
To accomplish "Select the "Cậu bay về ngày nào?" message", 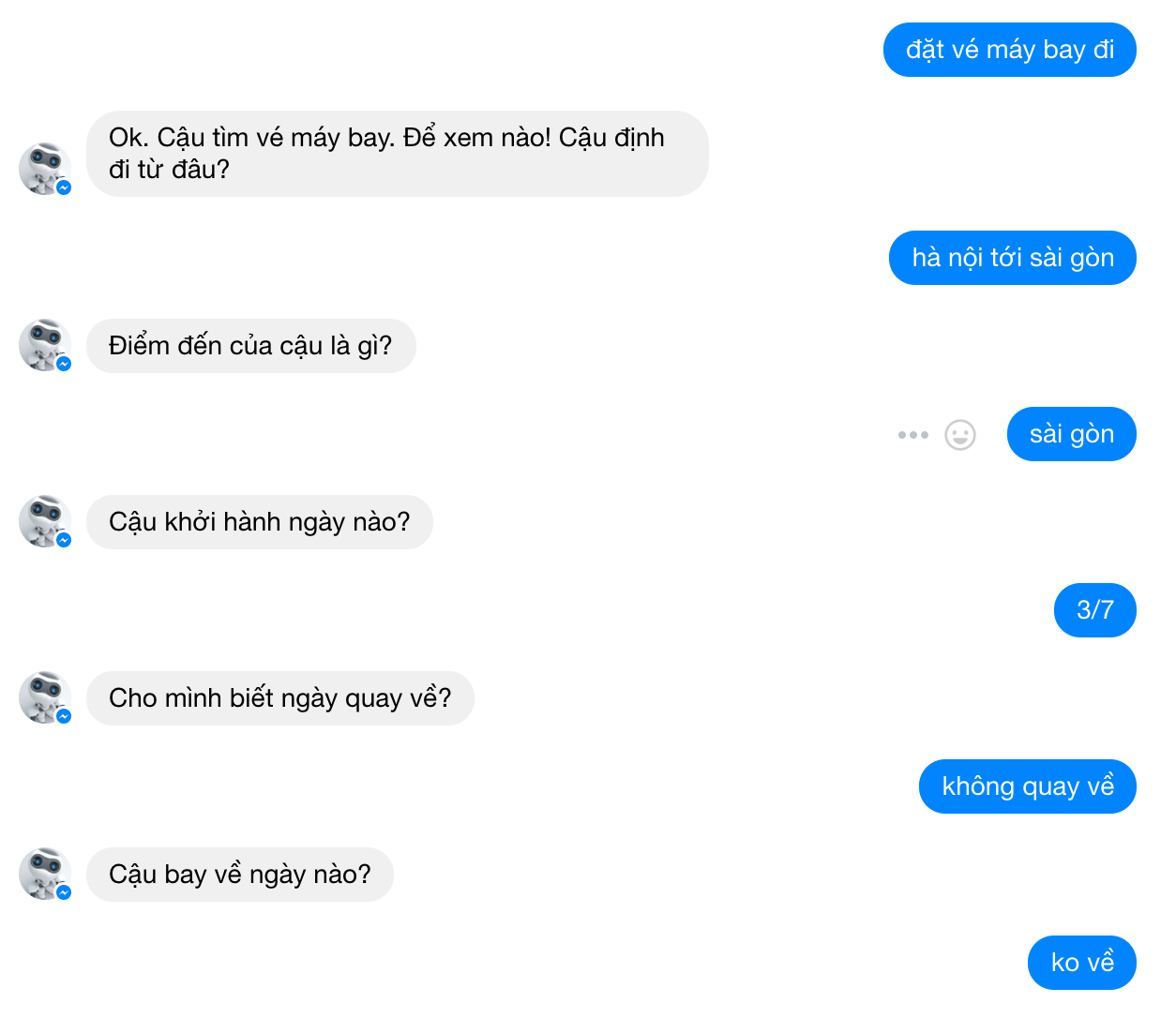I will (239, 875).
